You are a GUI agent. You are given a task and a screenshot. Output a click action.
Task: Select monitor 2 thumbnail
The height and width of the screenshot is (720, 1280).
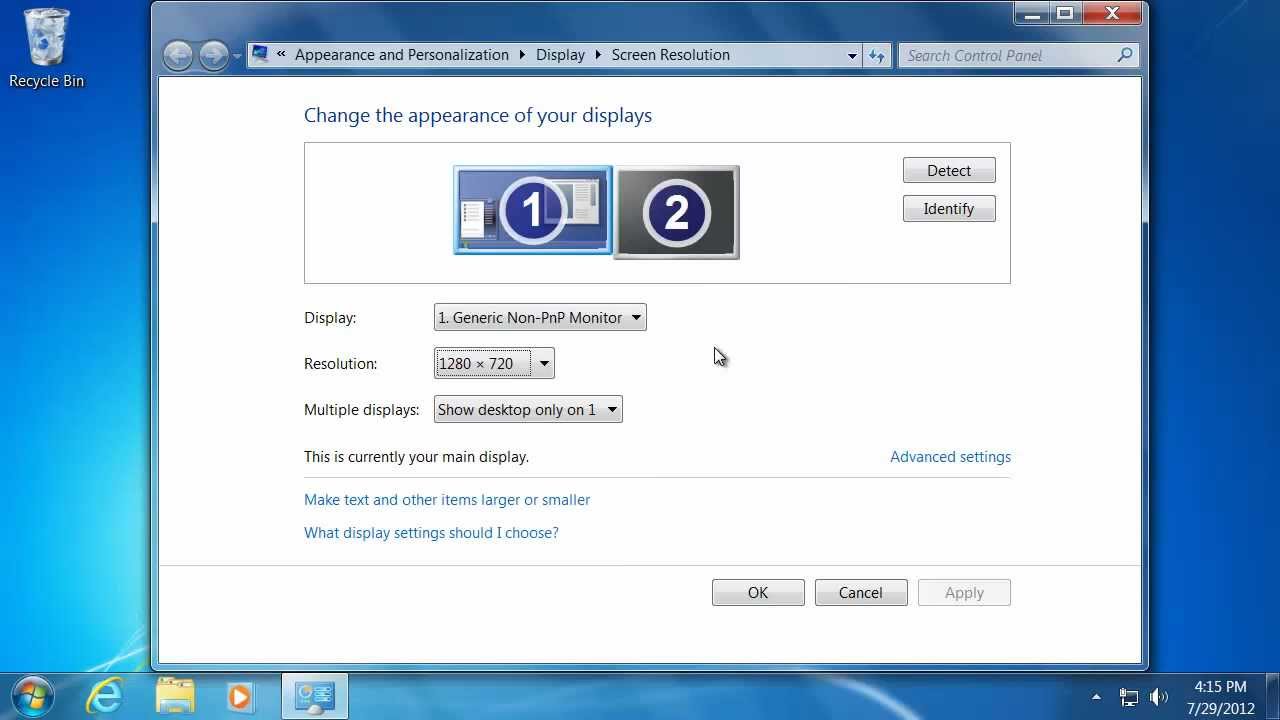pos(677,212)
